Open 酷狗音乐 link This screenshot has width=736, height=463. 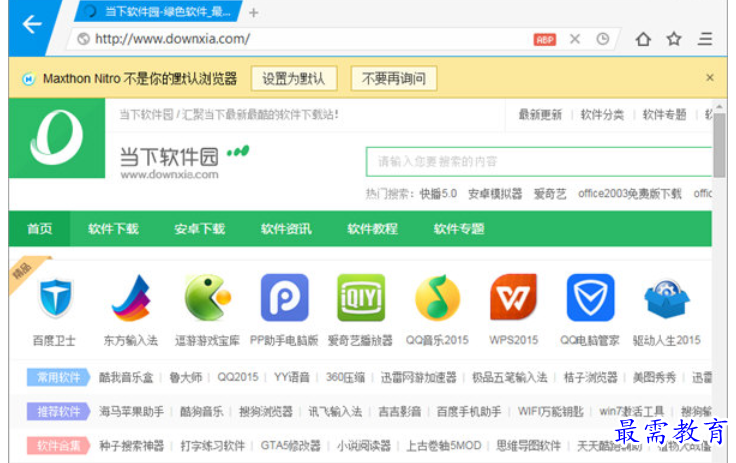[x=202, y=412]
